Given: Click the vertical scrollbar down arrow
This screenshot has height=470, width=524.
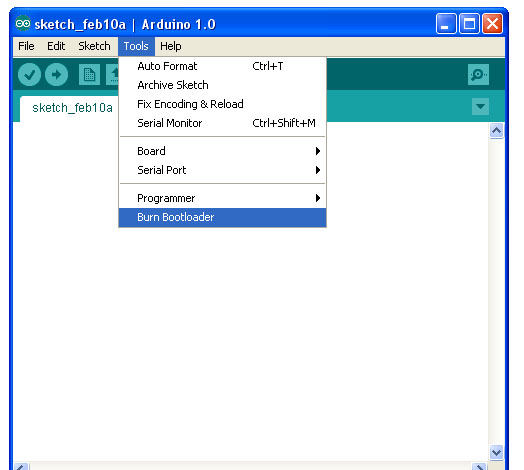Looking at the screenshot, I should click(496, 453).
